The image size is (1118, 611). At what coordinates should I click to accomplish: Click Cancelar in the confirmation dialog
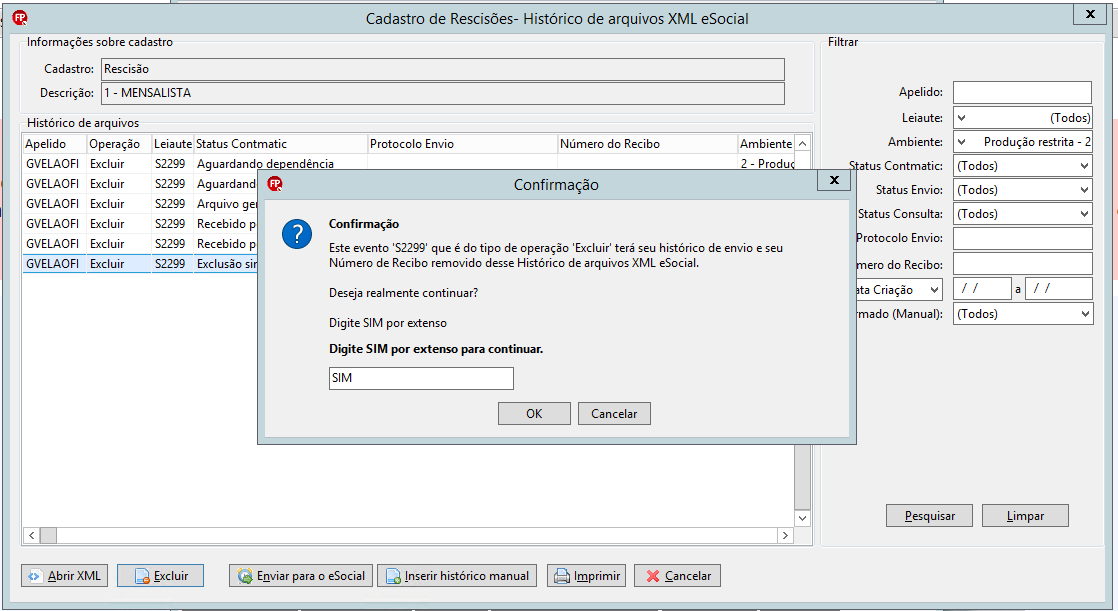tap(614, 414)
